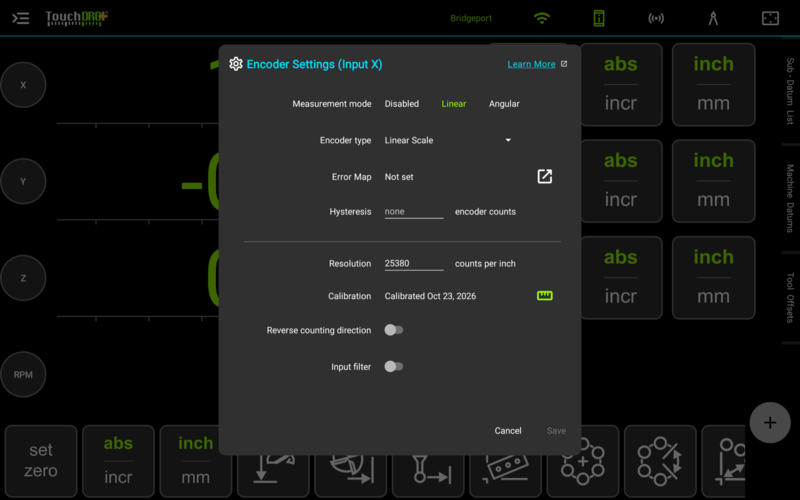800x500 pixels.
Task: Open the Error Map external editor icon
Action: (544, 177)
